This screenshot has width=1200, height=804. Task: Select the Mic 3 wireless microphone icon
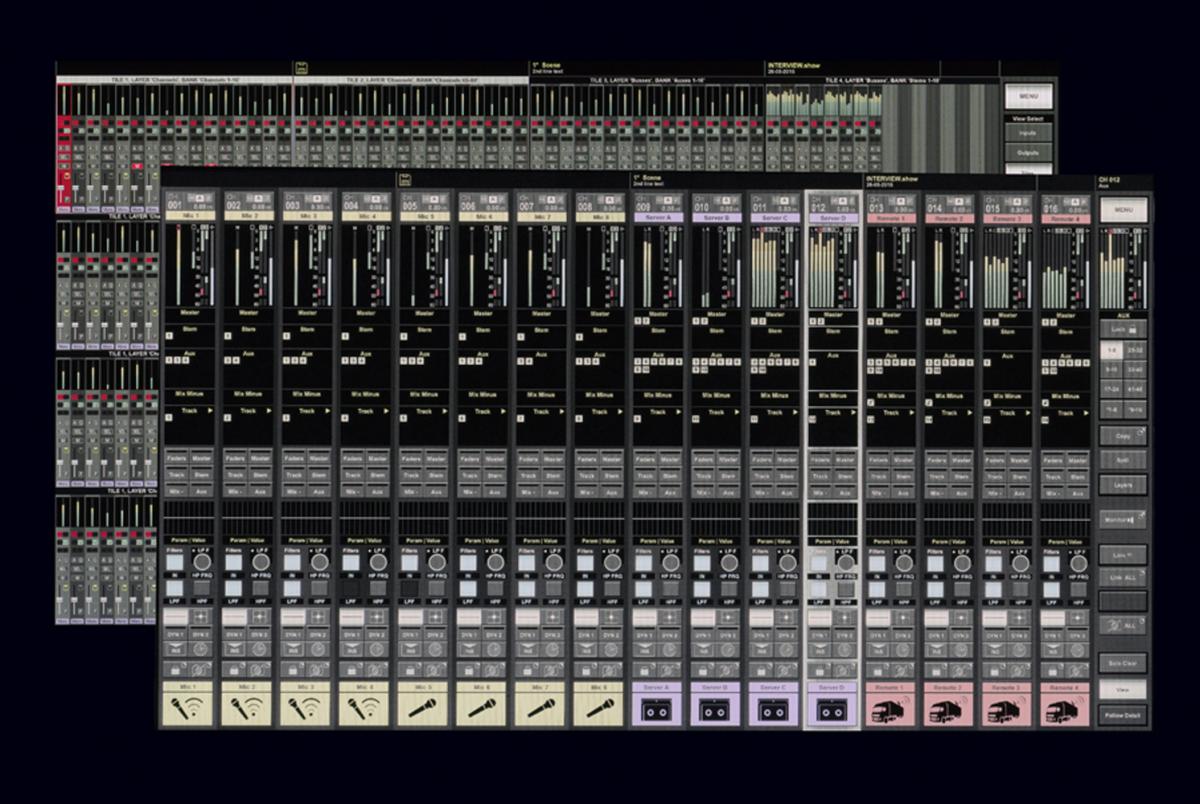pyautogui.click(x=305, y=709)
